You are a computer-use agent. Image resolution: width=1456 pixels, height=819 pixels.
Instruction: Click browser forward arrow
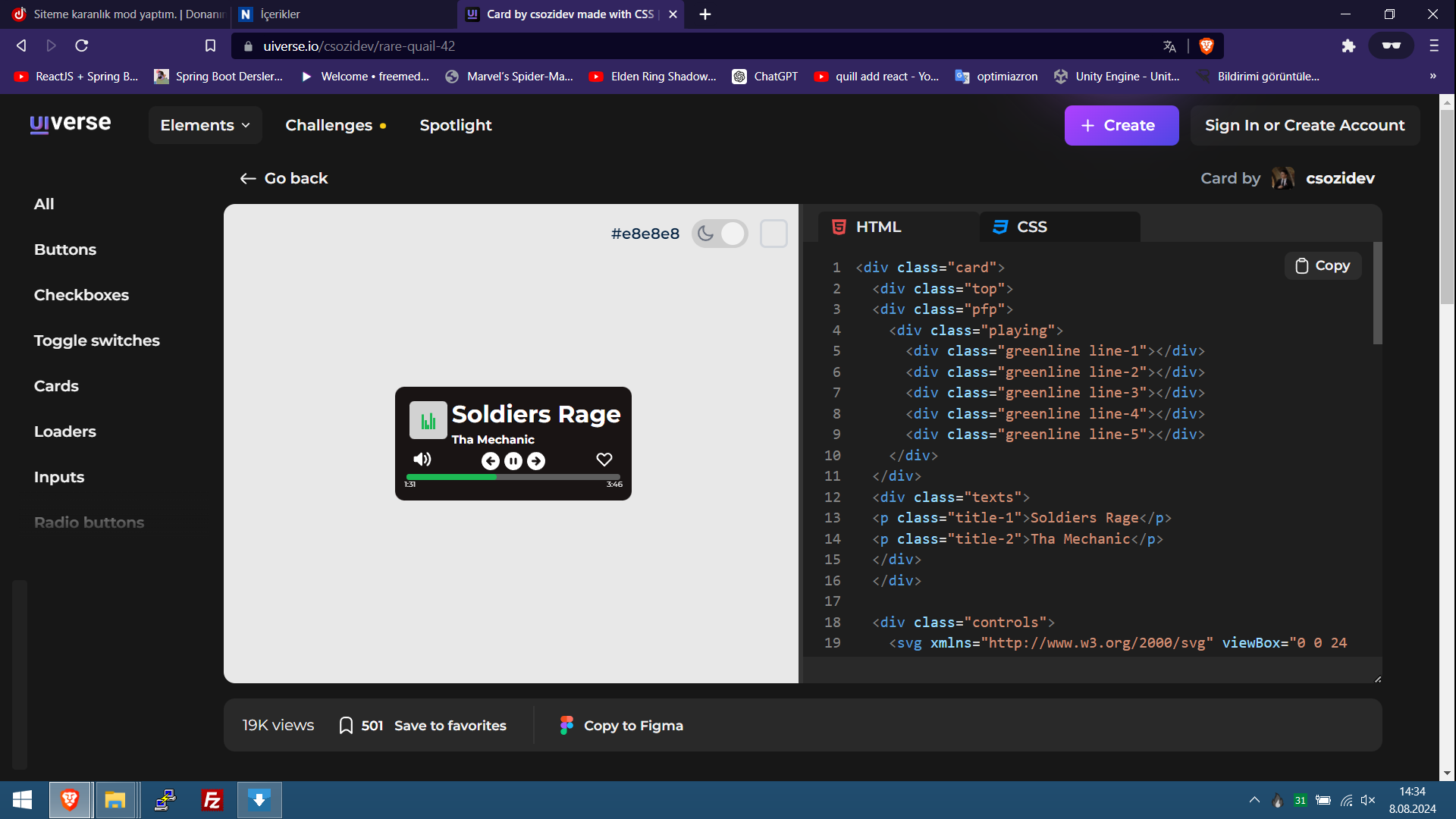coord(51,45)
